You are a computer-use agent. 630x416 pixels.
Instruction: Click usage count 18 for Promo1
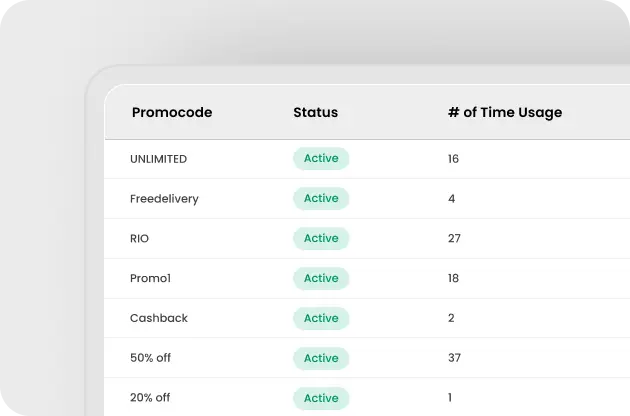pos(453,278)
